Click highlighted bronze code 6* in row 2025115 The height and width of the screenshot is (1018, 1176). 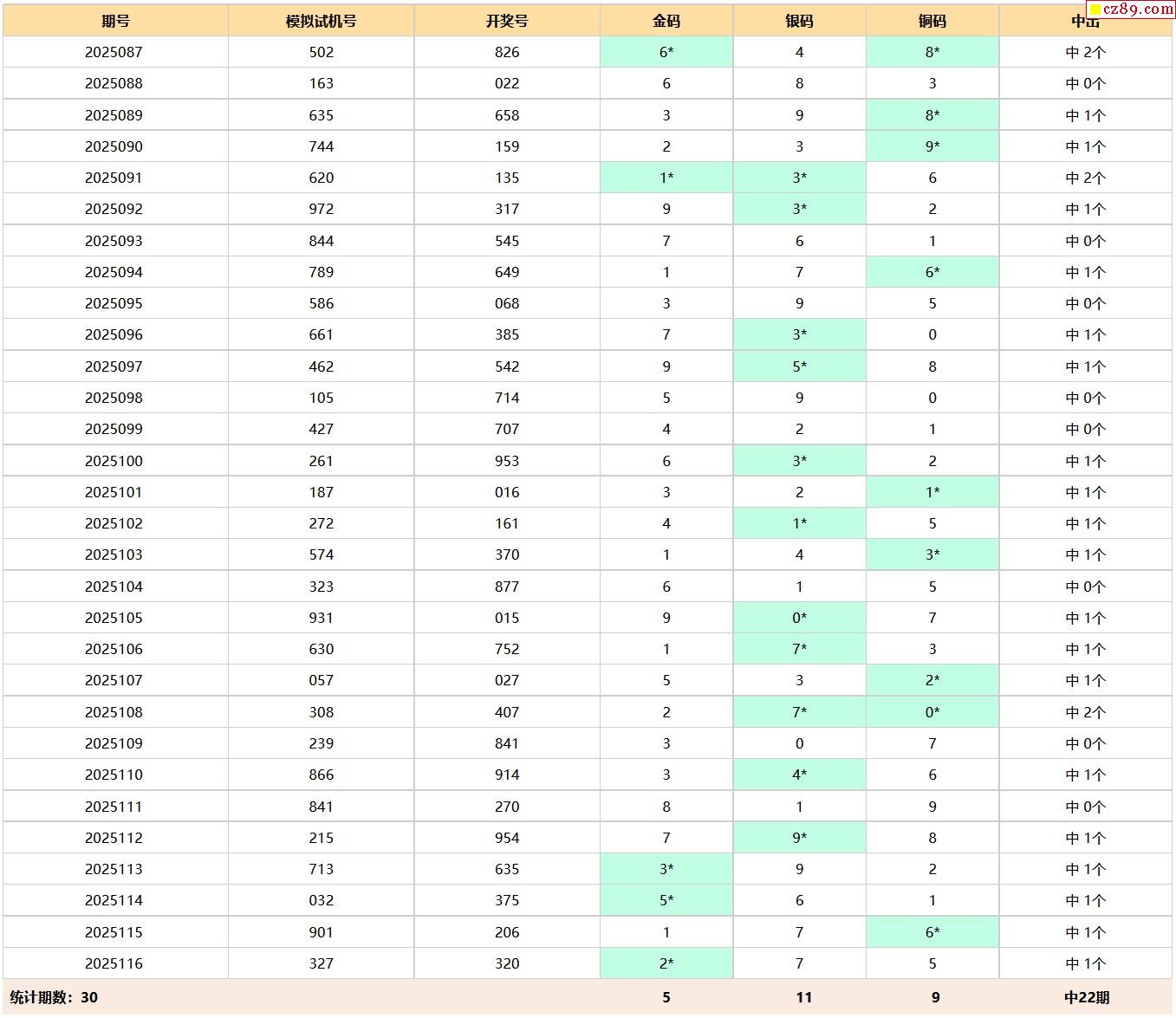pyautogui.click(x=932, y=932)
